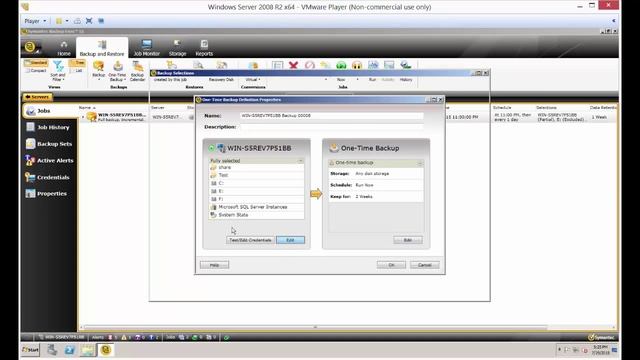Open Credentials in the sidebar
Screen dimensions: 640x360
tap(49, 177)
